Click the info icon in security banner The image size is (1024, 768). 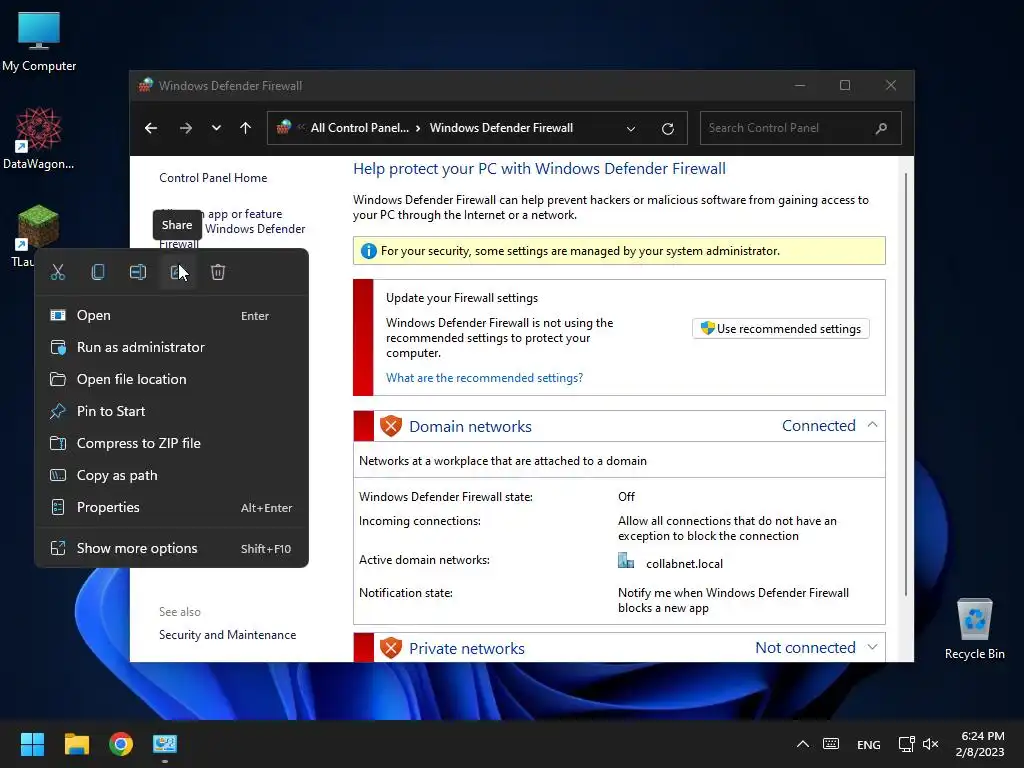click(x=368, y=251)
